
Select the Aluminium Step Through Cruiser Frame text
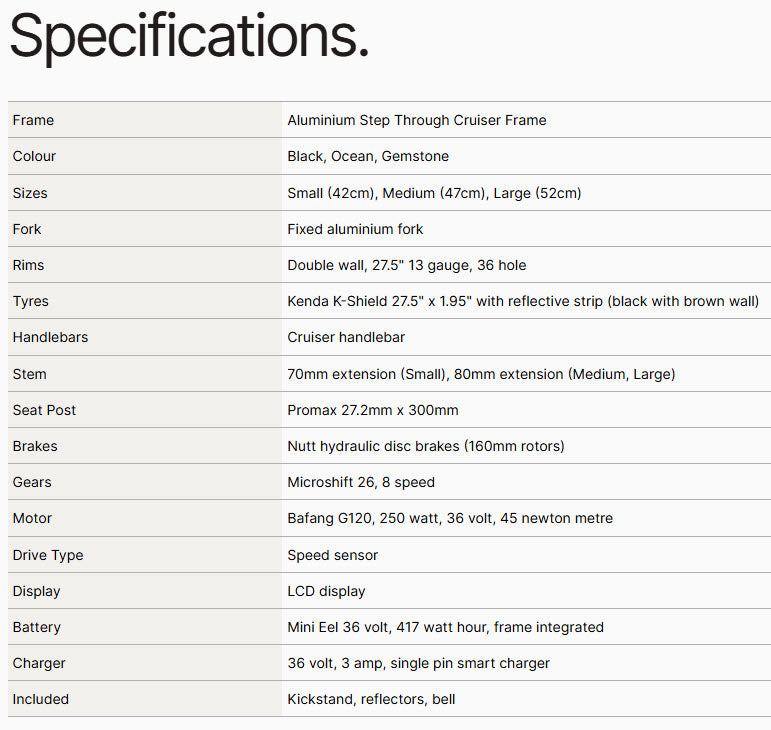click(416, 120)
